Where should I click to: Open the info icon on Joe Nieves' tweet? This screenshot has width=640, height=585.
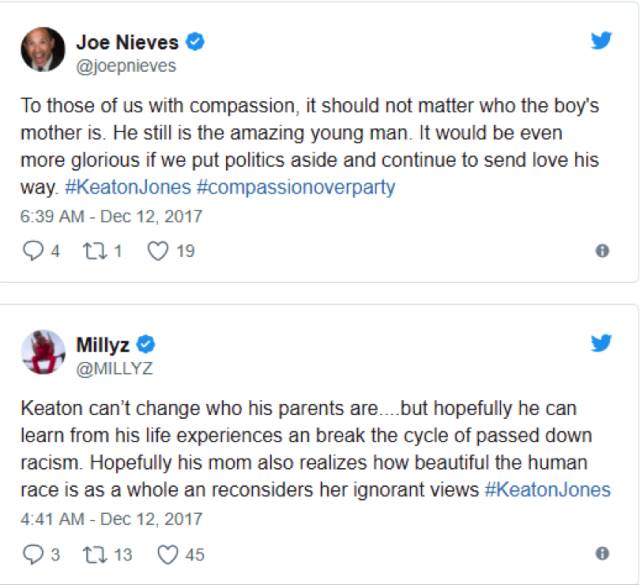(602, 250)
